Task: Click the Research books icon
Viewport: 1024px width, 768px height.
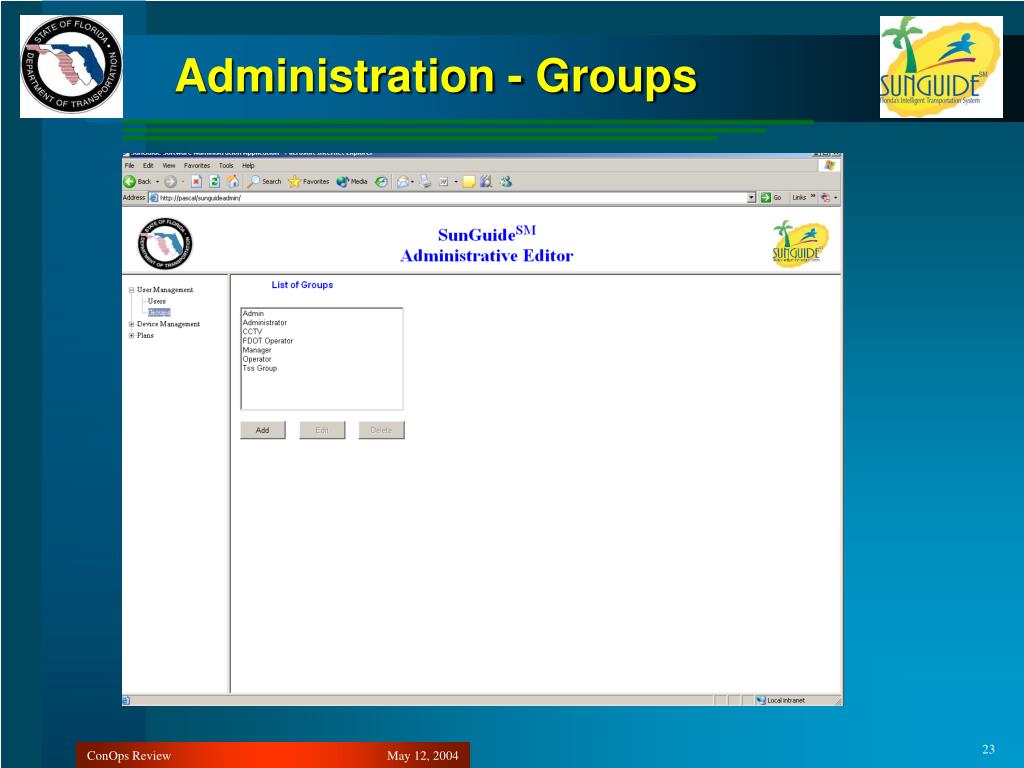Action: [486, 182]
